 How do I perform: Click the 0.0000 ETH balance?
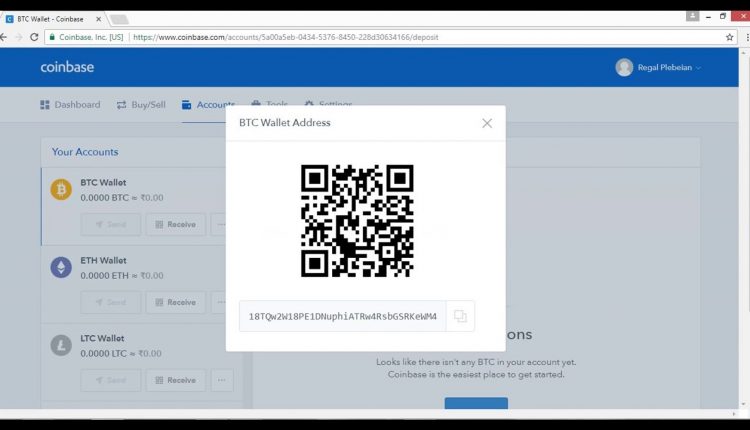click(x=122, y=276)
